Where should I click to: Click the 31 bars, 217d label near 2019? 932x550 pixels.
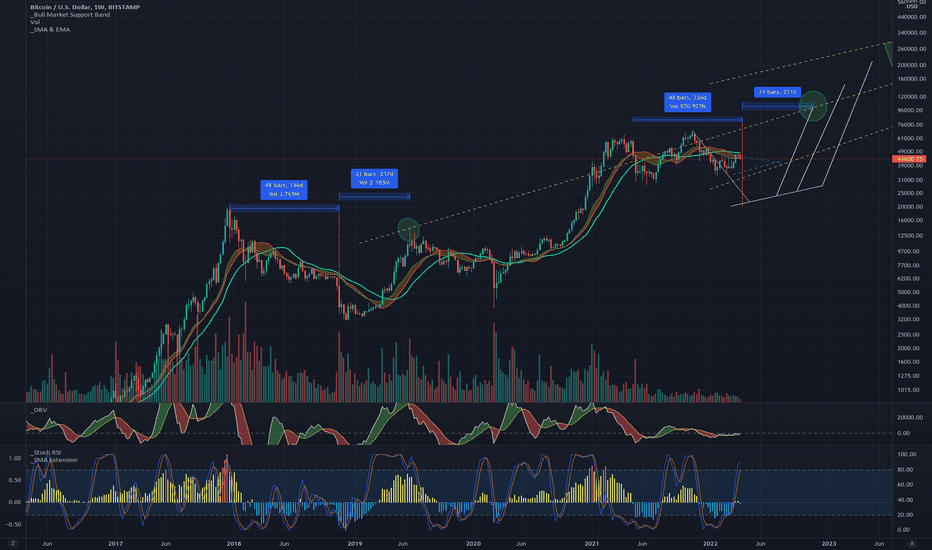(x=374, y=178)
